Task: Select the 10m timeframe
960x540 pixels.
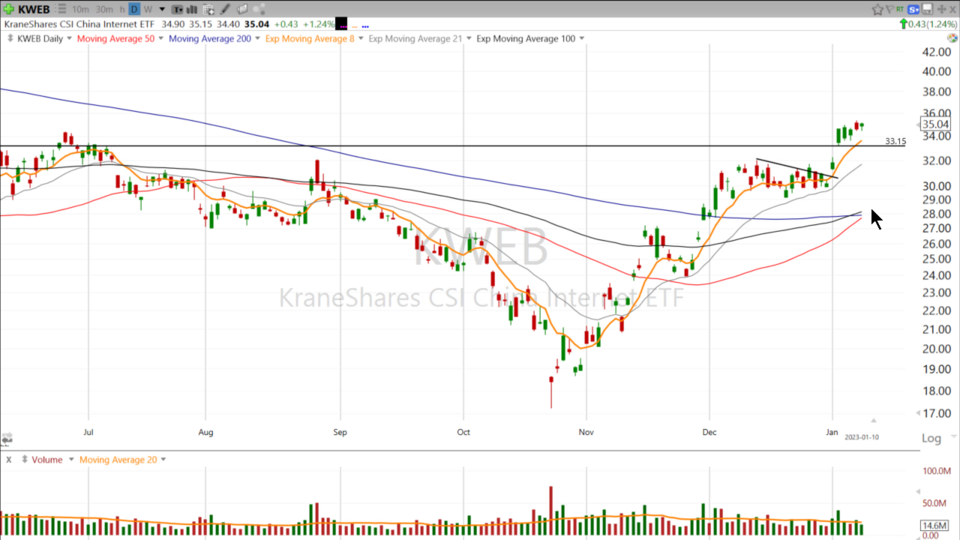Action: tap(81, 9)
